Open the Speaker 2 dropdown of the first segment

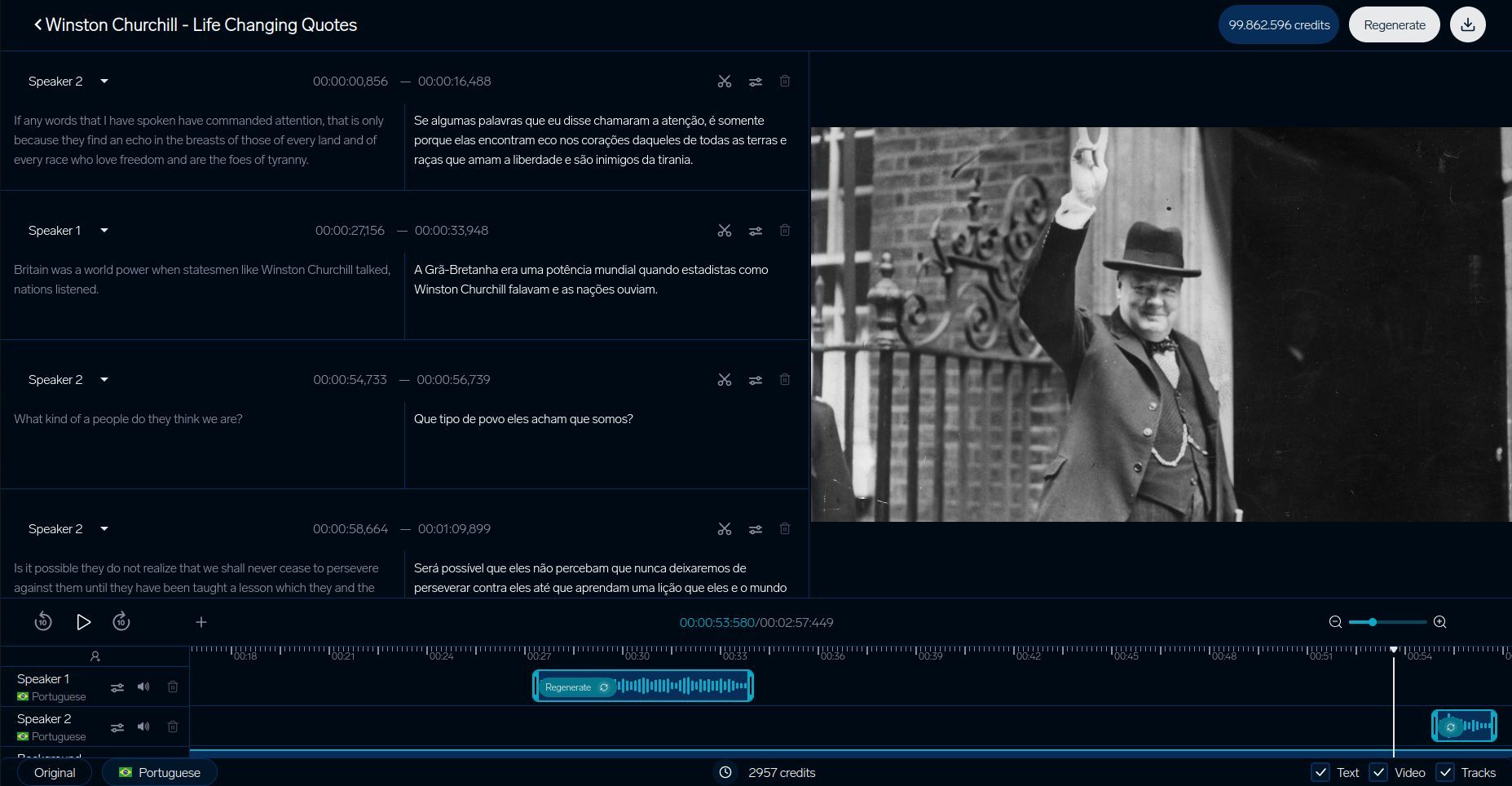104,82
